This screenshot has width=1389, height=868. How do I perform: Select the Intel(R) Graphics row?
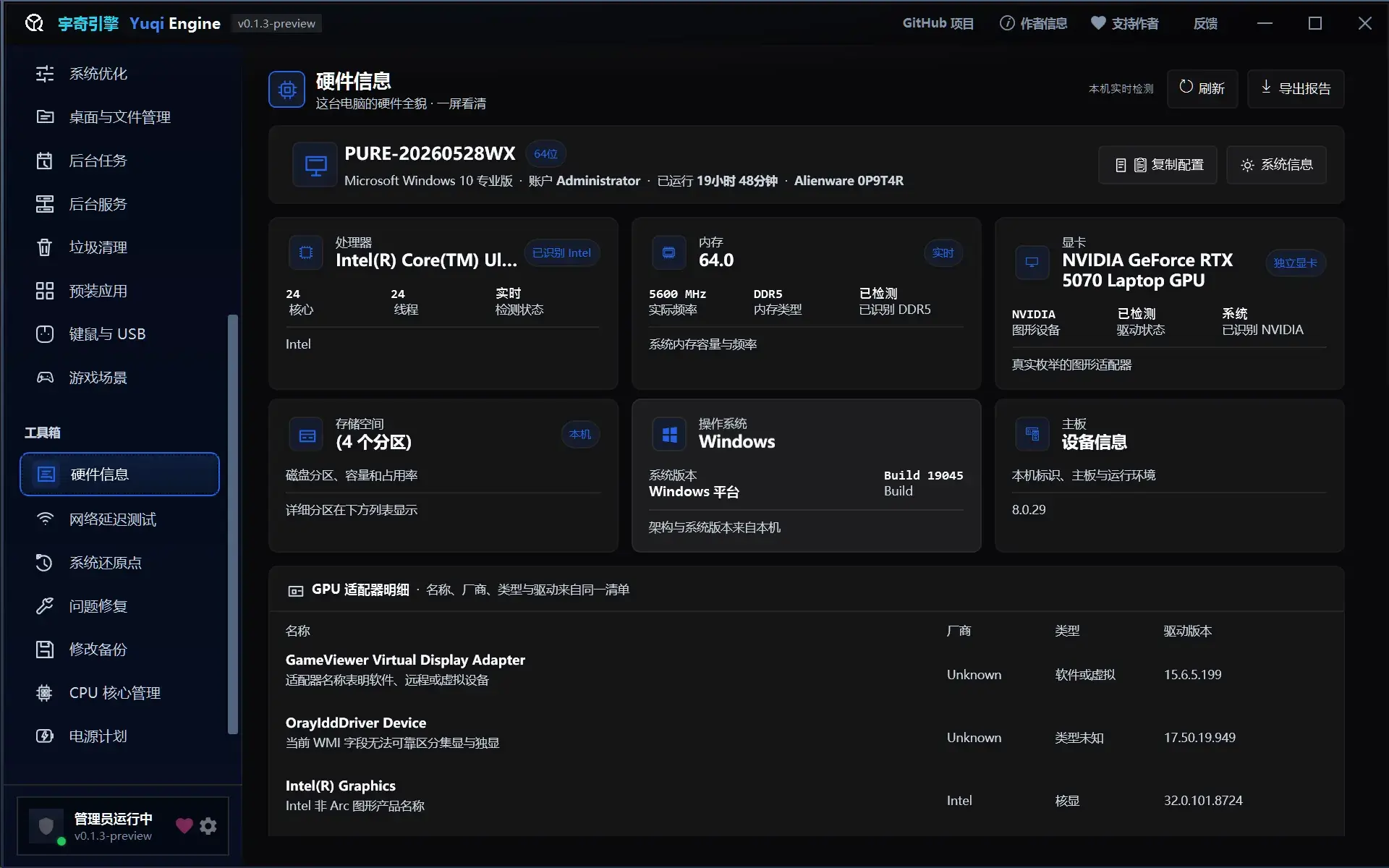click(x=807, y=796)
